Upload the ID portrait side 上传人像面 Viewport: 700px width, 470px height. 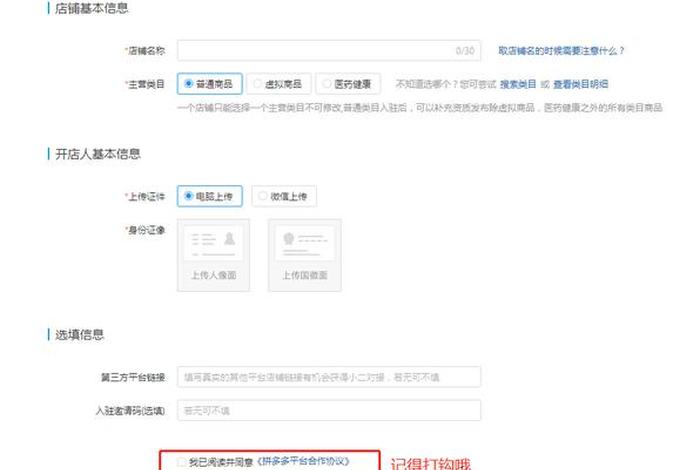[213, 255]
